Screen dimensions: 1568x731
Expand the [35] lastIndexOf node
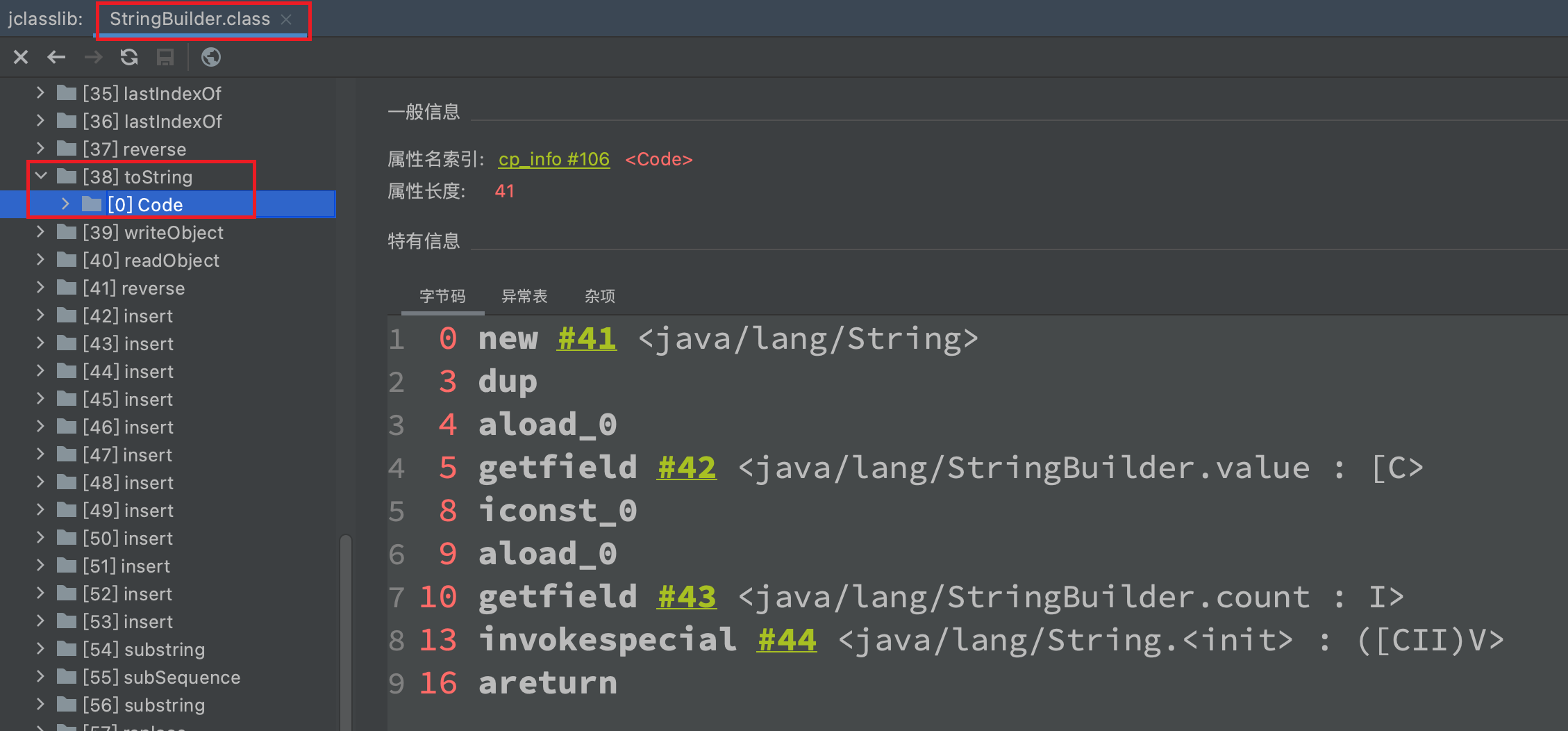[x=40, y=92]
